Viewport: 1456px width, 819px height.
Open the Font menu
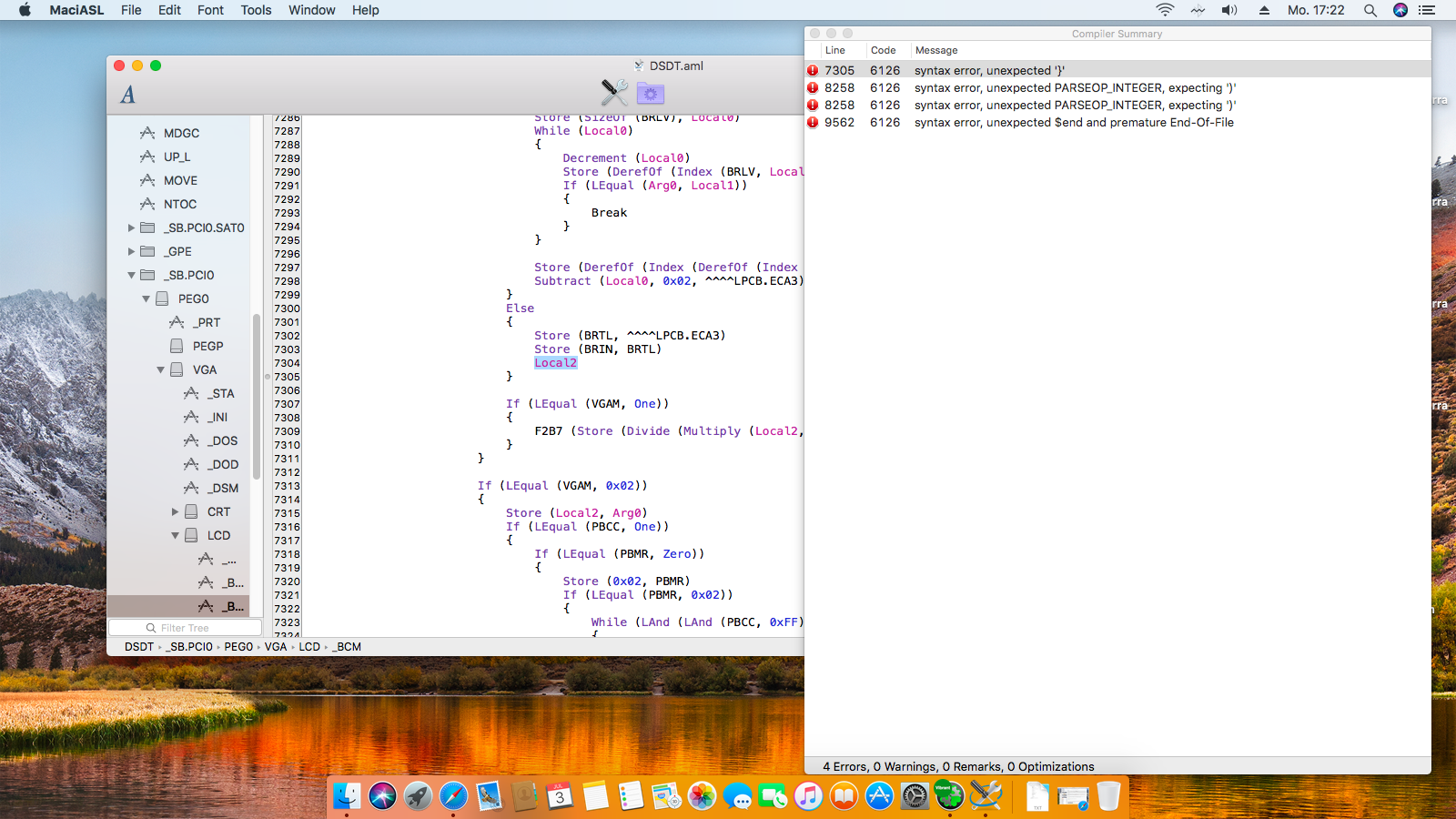click(210, 10)
